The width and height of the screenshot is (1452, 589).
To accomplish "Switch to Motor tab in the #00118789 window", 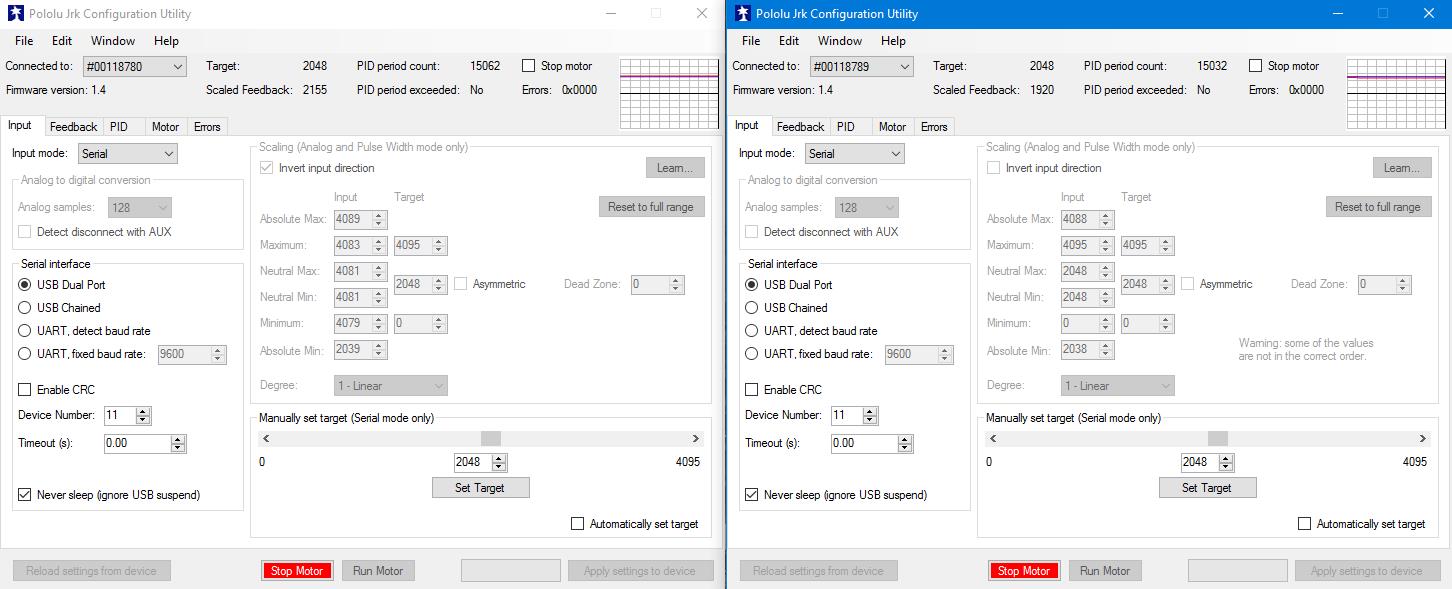I will [x=892, y=127].
